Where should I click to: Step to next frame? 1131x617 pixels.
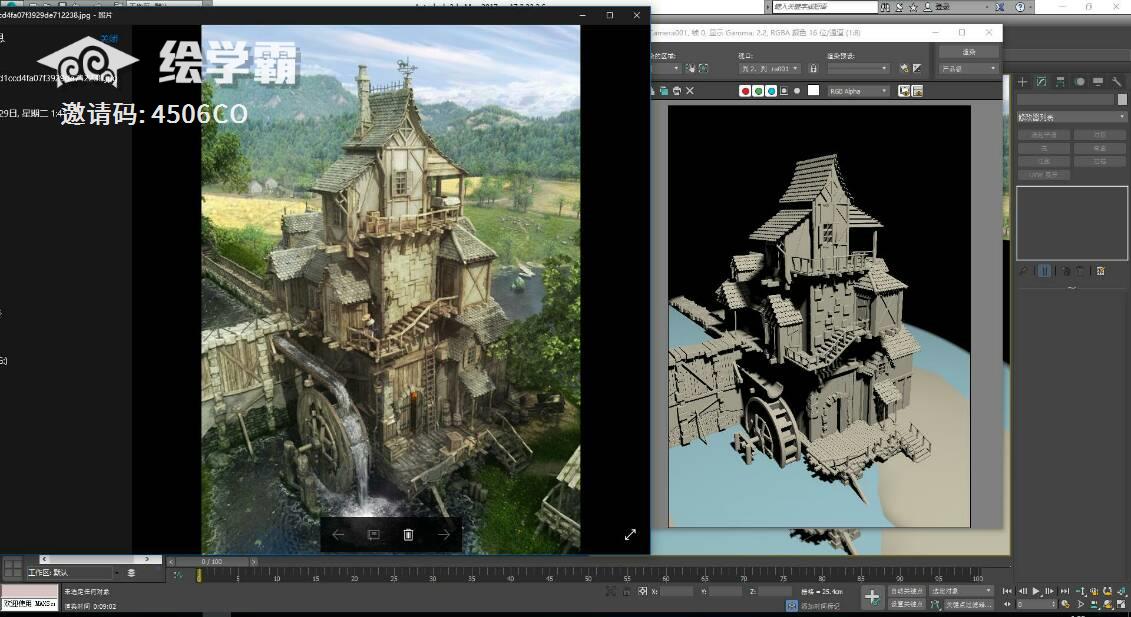[1050, 591]
